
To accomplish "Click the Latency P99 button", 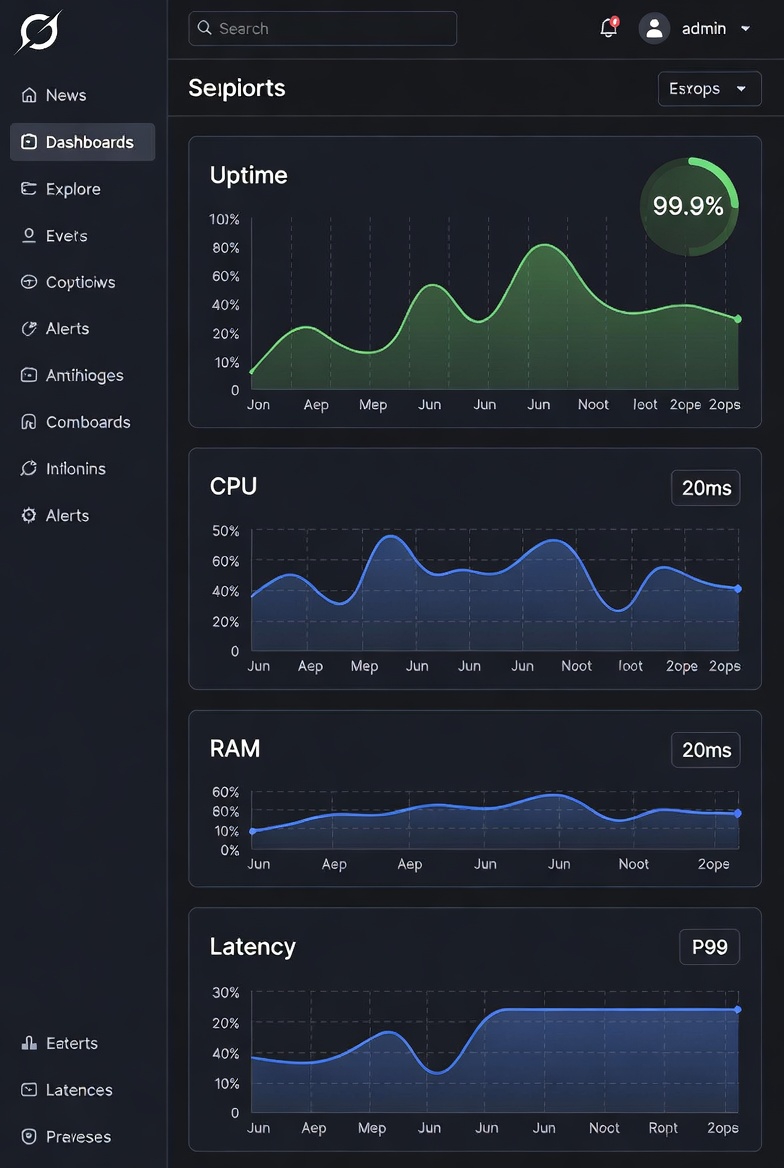I will 709,946.
